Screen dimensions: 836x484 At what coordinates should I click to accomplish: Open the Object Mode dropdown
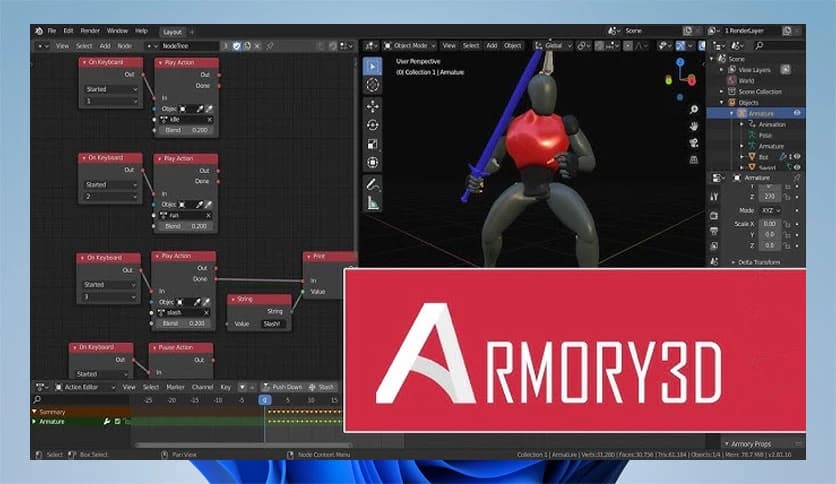tap(408, 46)
